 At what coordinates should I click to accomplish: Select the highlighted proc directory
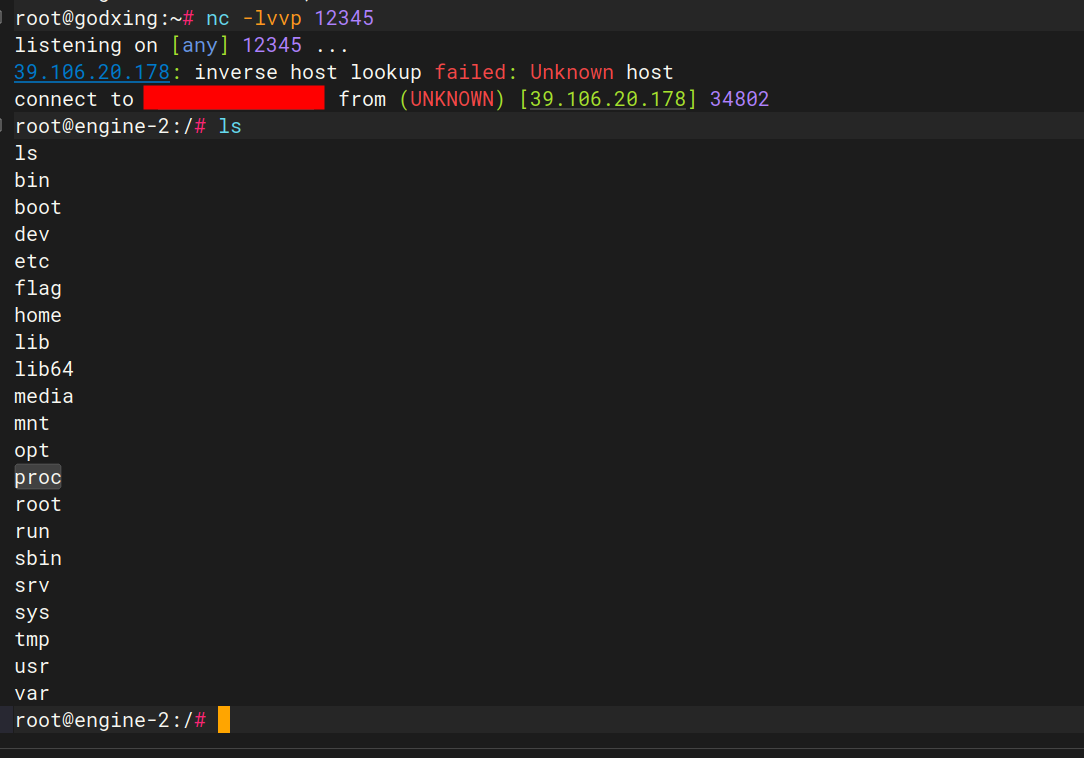pos(37,477)
